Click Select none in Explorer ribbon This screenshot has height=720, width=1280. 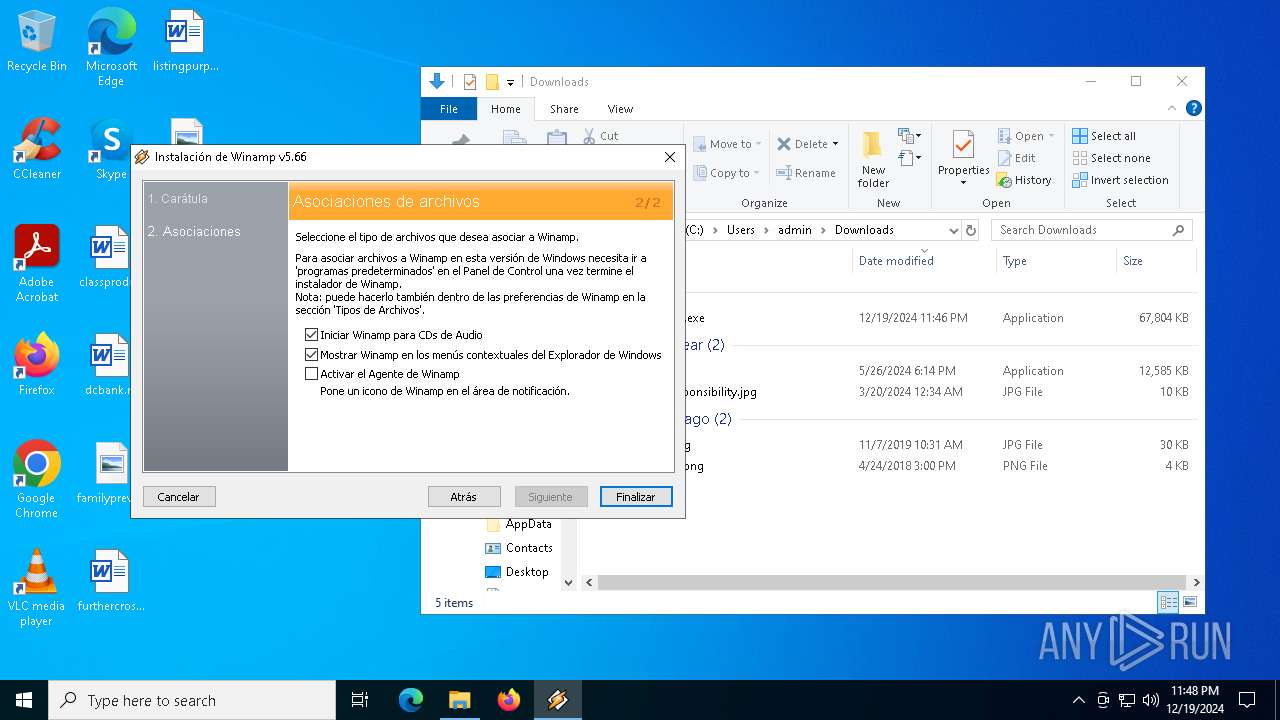[1111, 158]
